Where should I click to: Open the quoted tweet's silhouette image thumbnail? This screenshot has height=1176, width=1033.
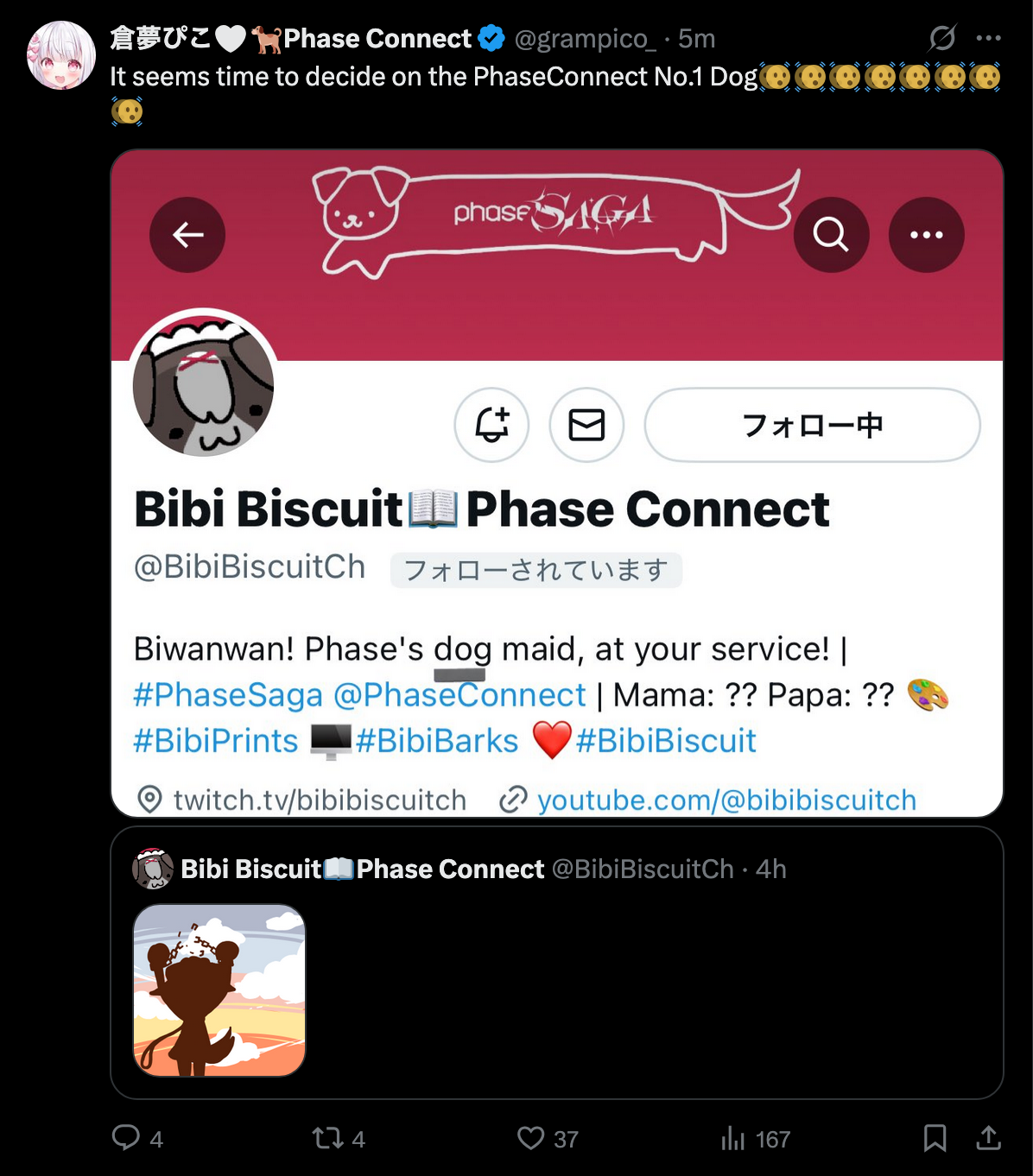219,990
